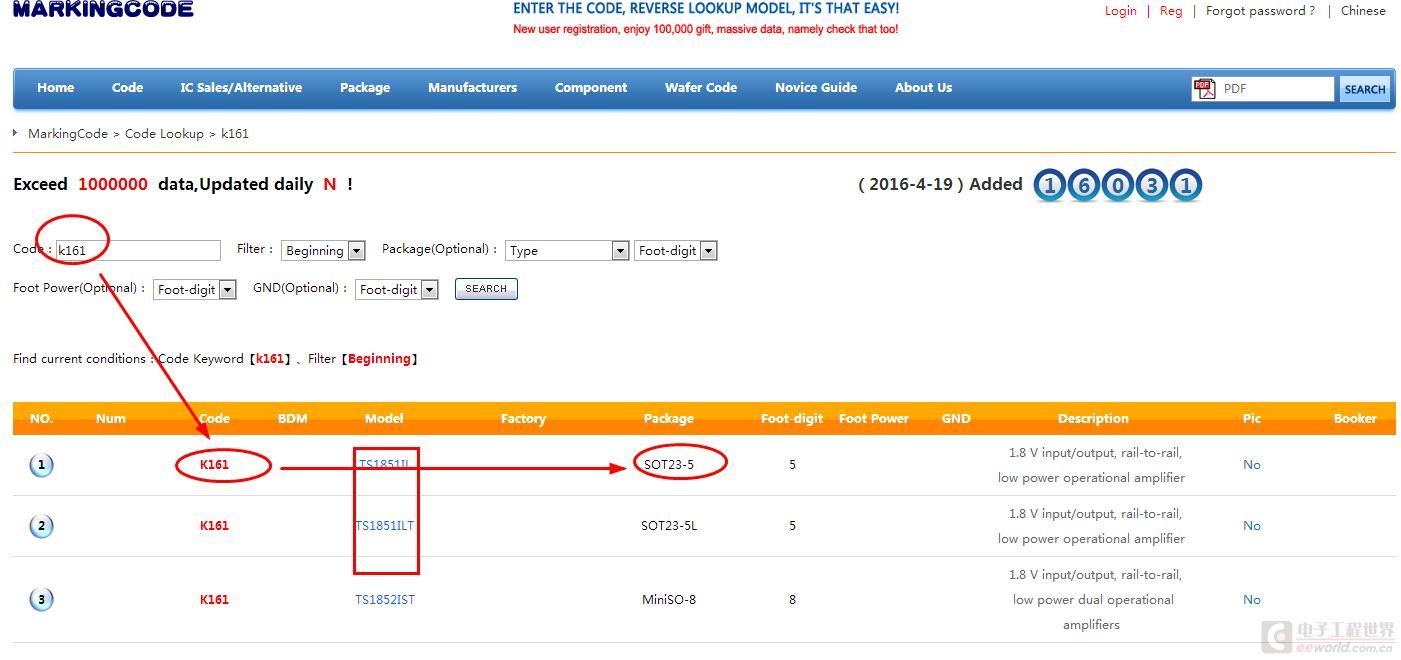Click No in Pic column for TS1851ILT

(1252, 526)
